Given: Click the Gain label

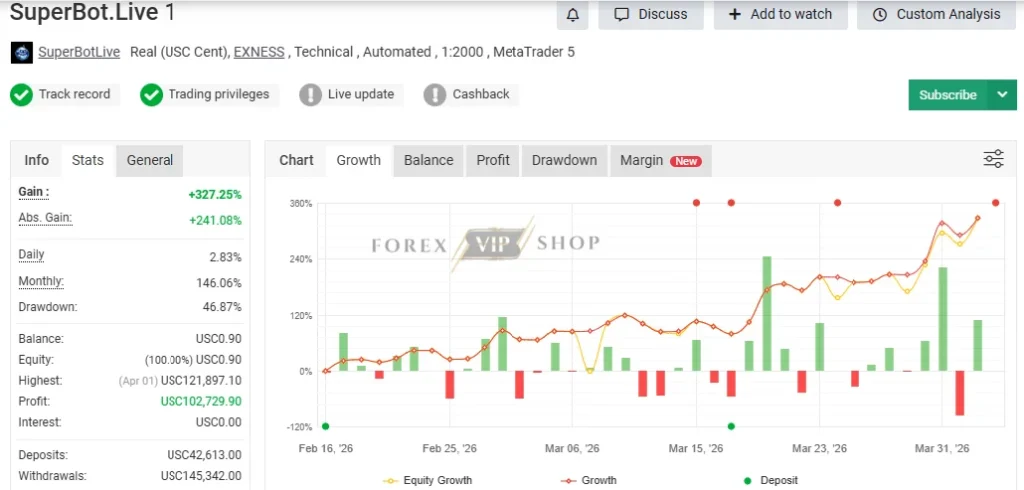Looking at the screenshot, I should 34,192.
